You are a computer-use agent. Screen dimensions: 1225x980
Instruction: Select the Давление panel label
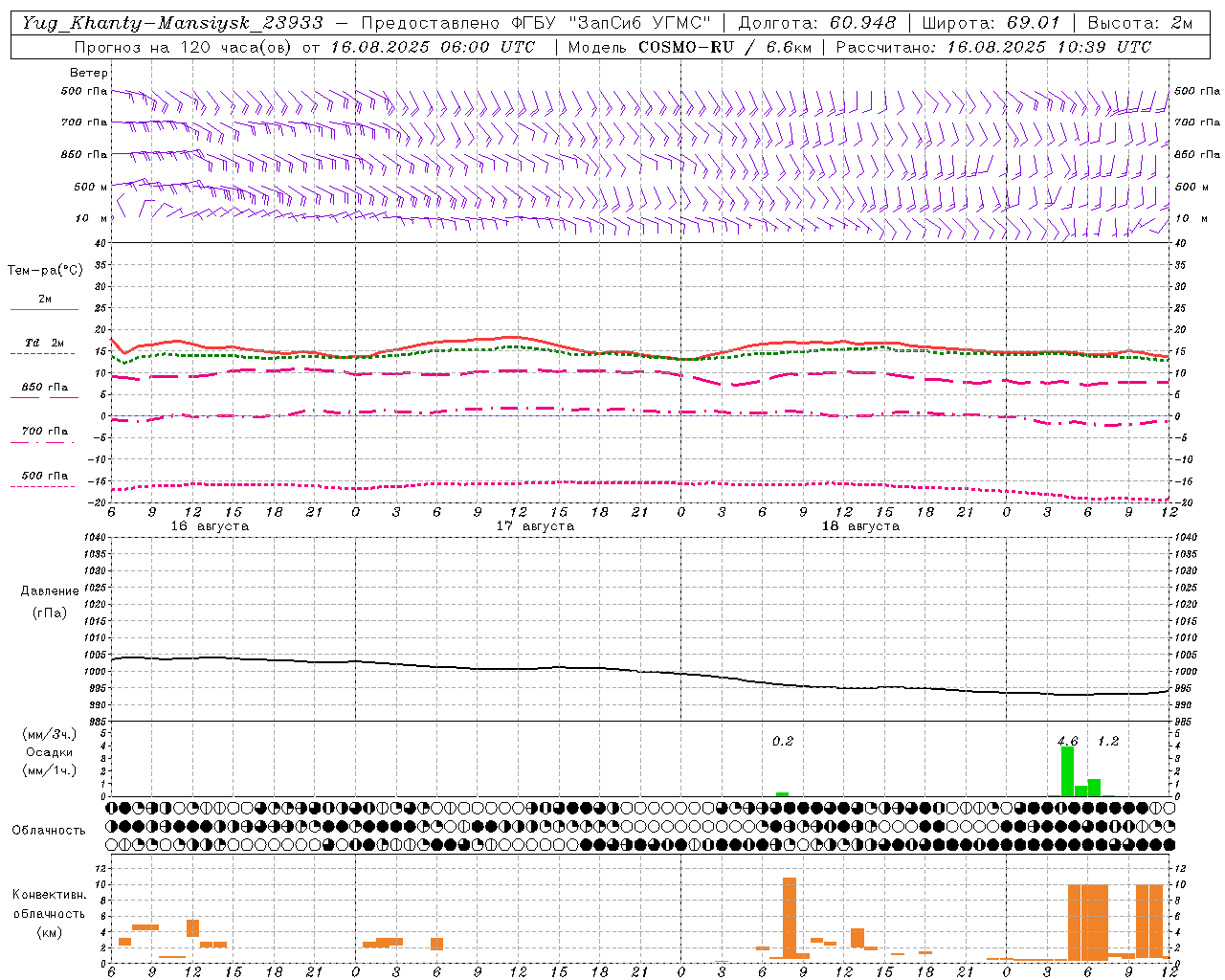point(50,591)
